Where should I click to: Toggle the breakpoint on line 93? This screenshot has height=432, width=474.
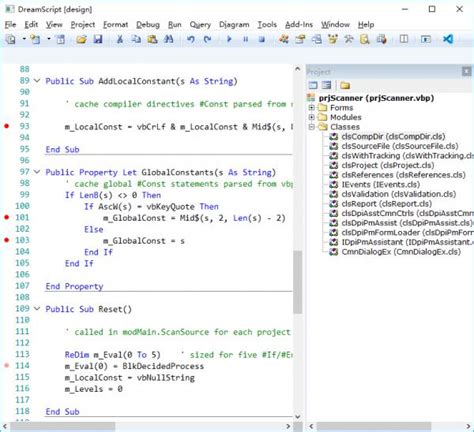pos(6,126)
